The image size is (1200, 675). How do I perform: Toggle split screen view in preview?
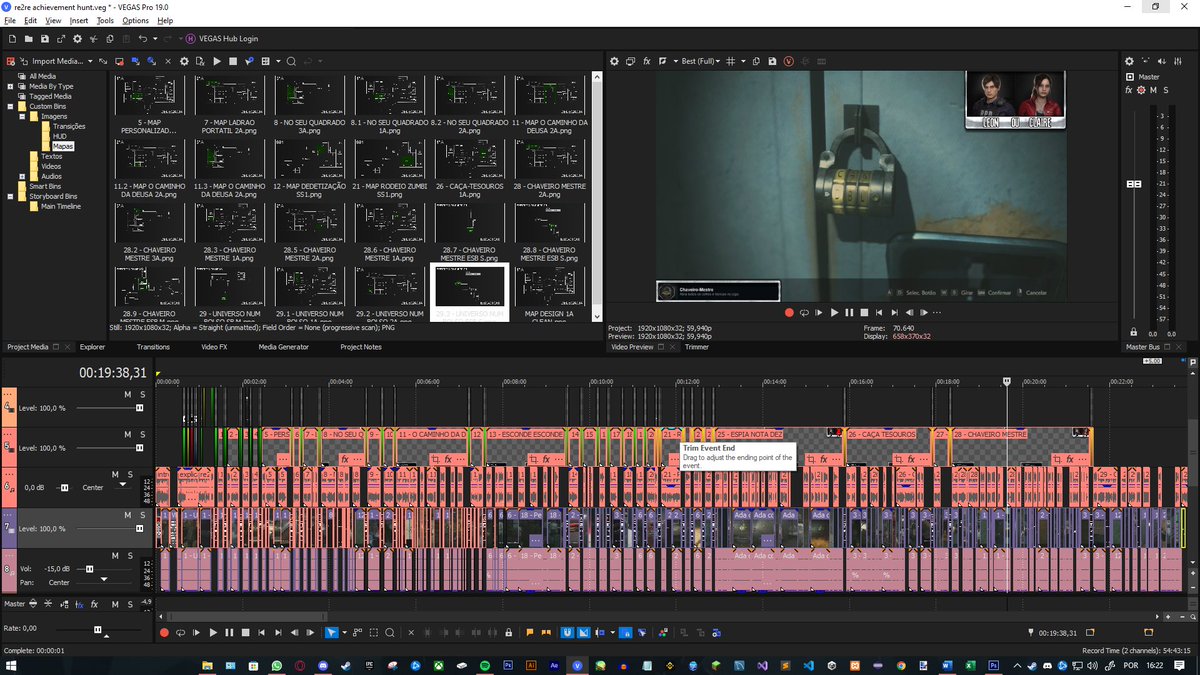click(664, 61)
